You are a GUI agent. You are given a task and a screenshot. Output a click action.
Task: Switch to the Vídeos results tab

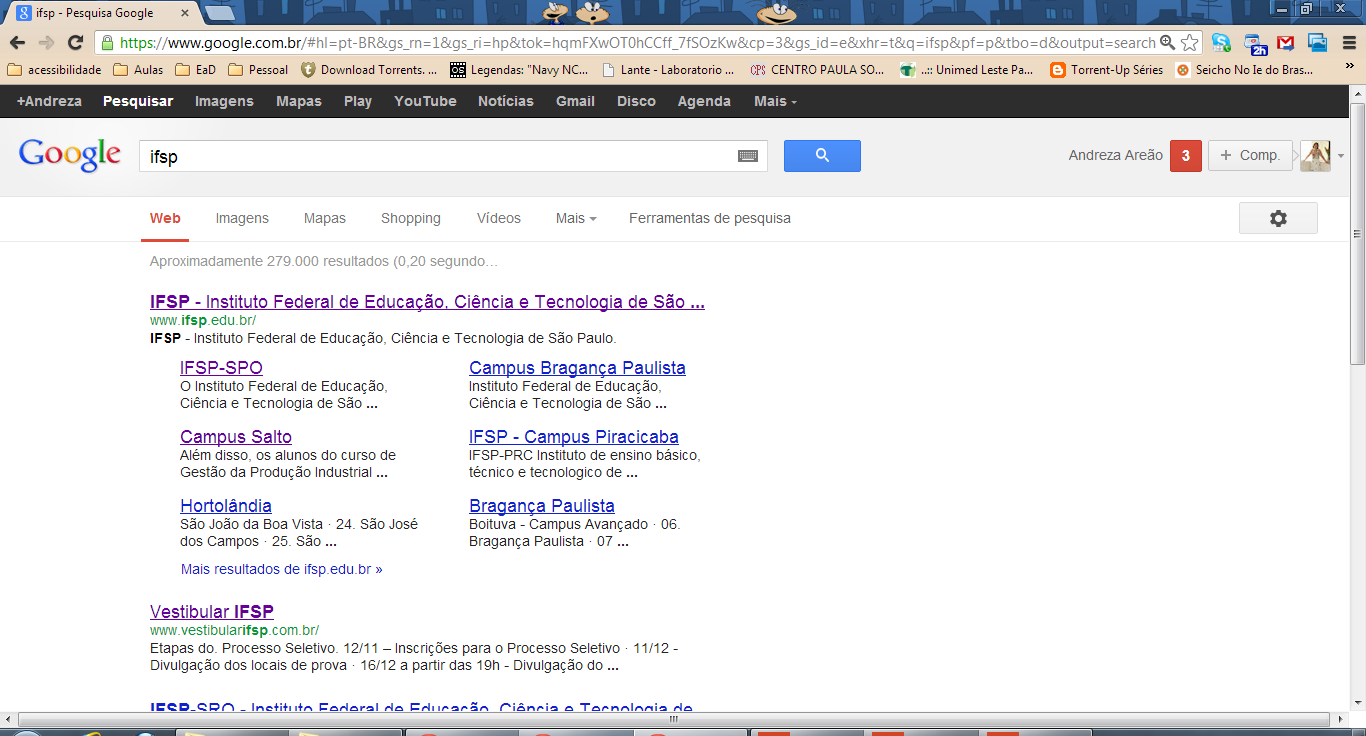pyautogui.click(x=499, y=218)
